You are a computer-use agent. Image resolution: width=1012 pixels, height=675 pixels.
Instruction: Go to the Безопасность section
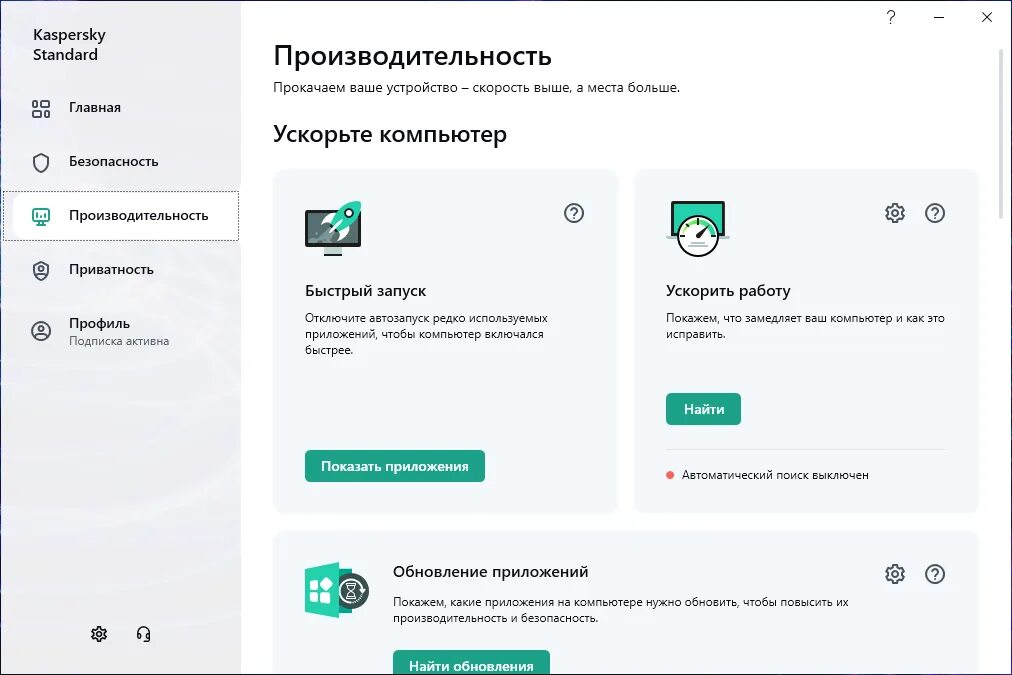point(120,162)
